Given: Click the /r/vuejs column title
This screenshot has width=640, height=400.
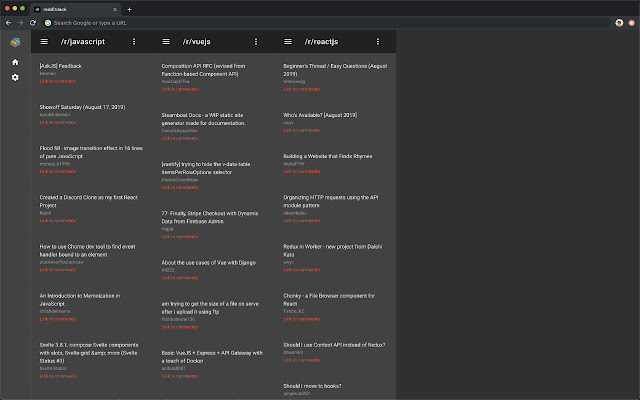Looking at the screenshot, I should point(196,42).
